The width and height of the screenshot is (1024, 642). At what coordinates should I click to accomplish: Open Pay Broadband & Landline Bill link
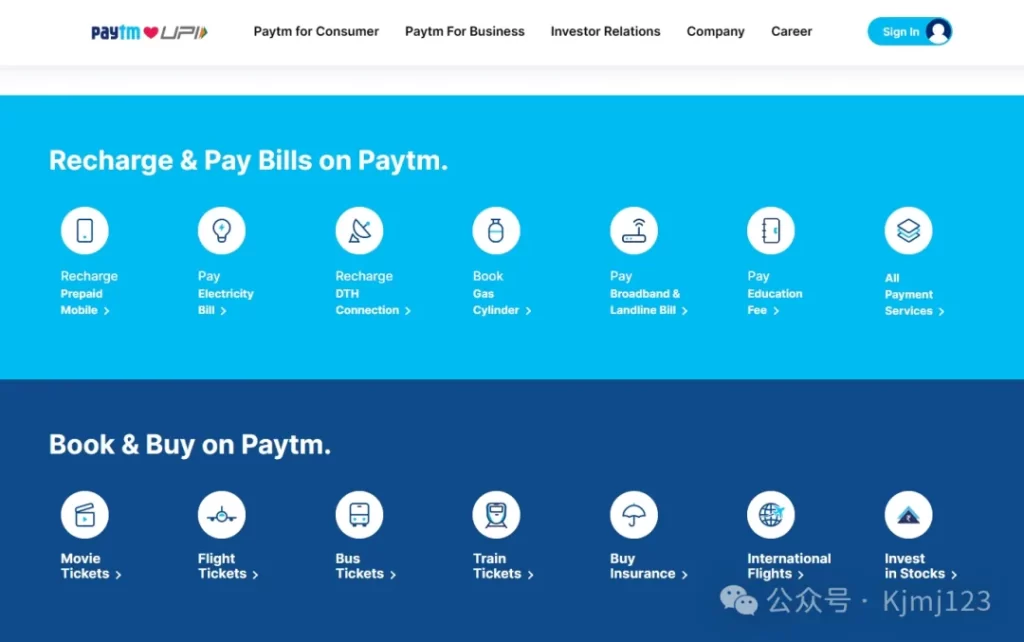coord(649,293)
